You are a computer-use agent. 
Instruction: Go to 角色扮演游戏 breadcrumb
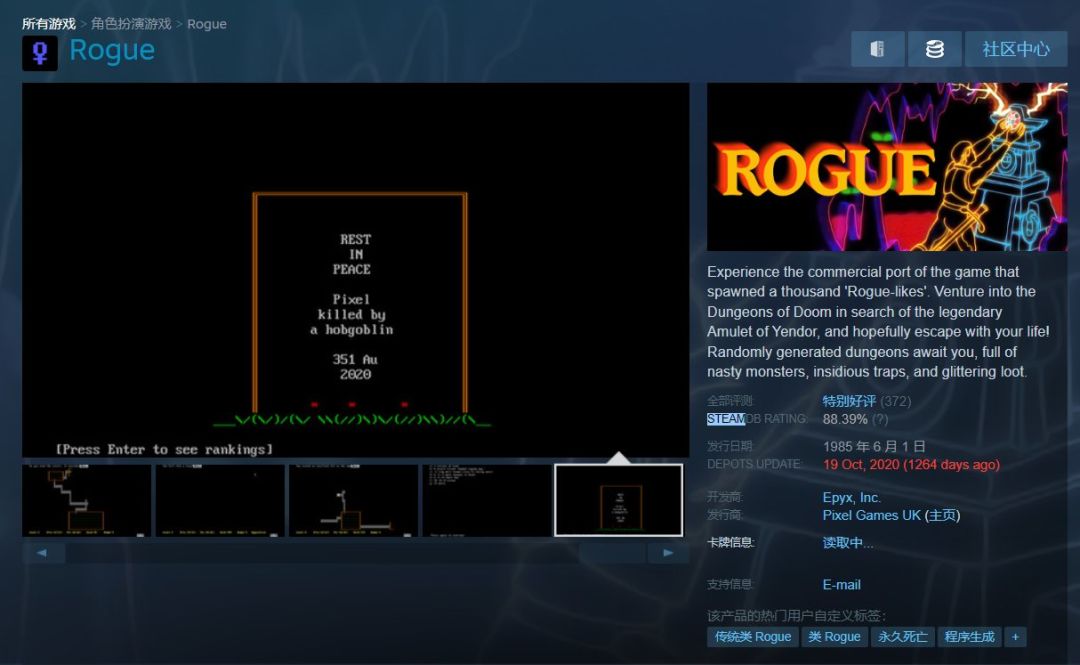131,24
